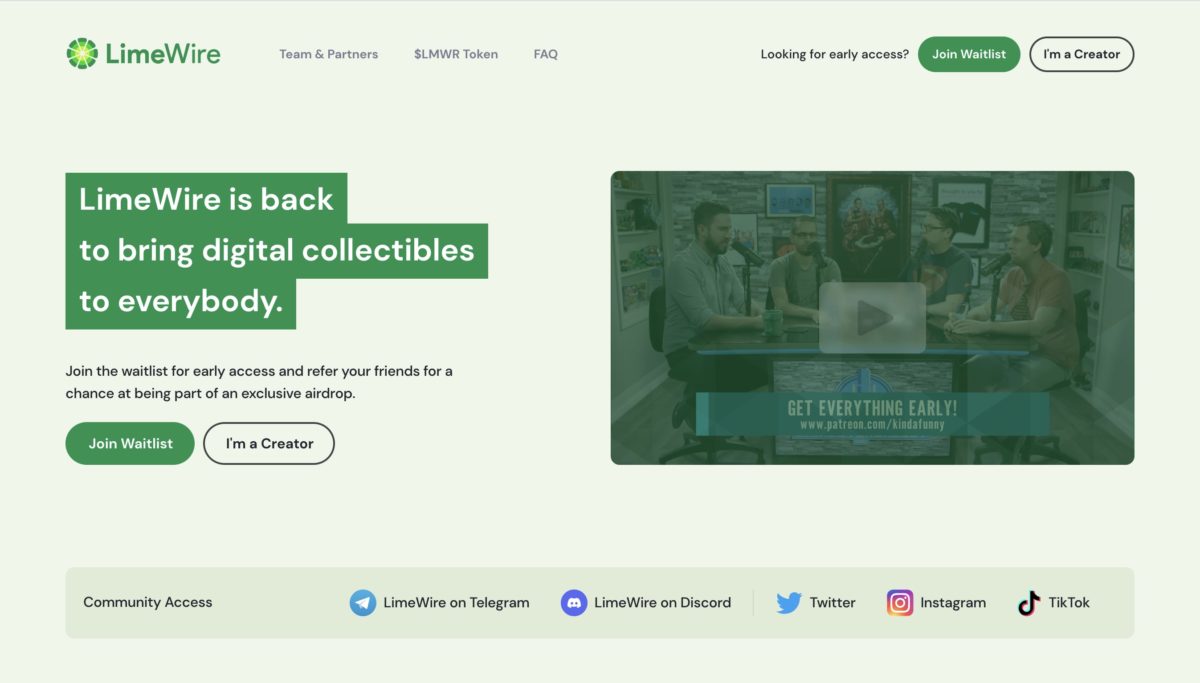Follow the Twitter text link
1200x683 pixels.
(832, 603)
